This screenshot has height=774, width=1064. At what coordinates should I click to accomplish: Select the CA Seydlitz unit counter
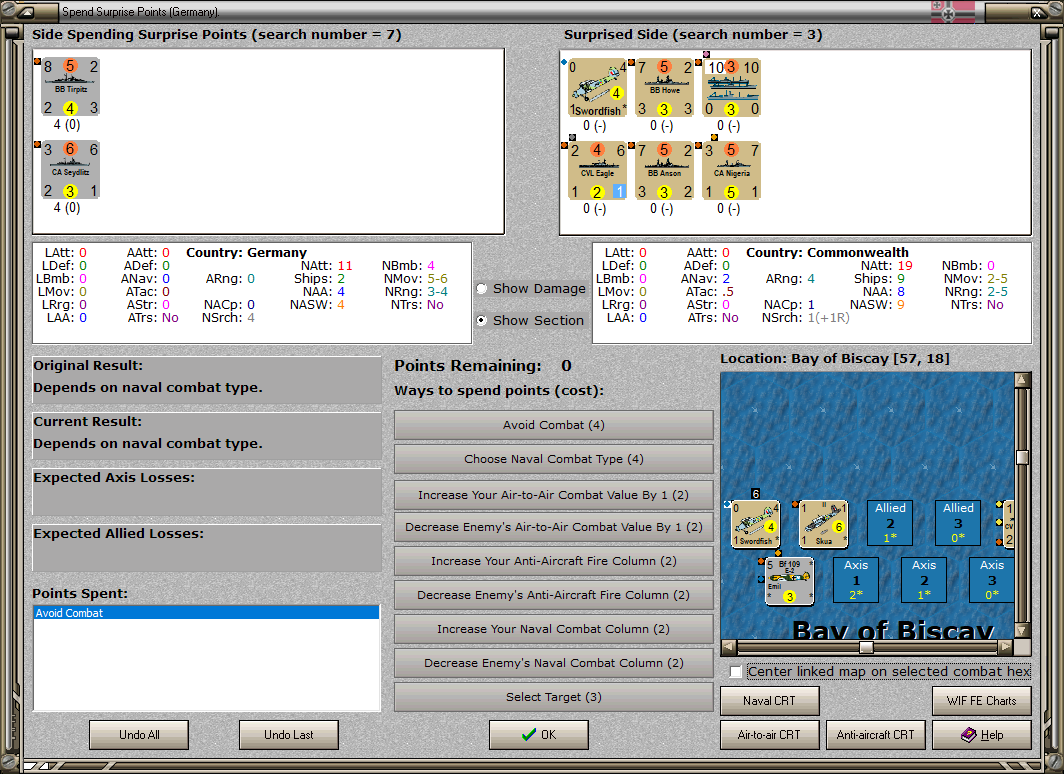(71, 170)
